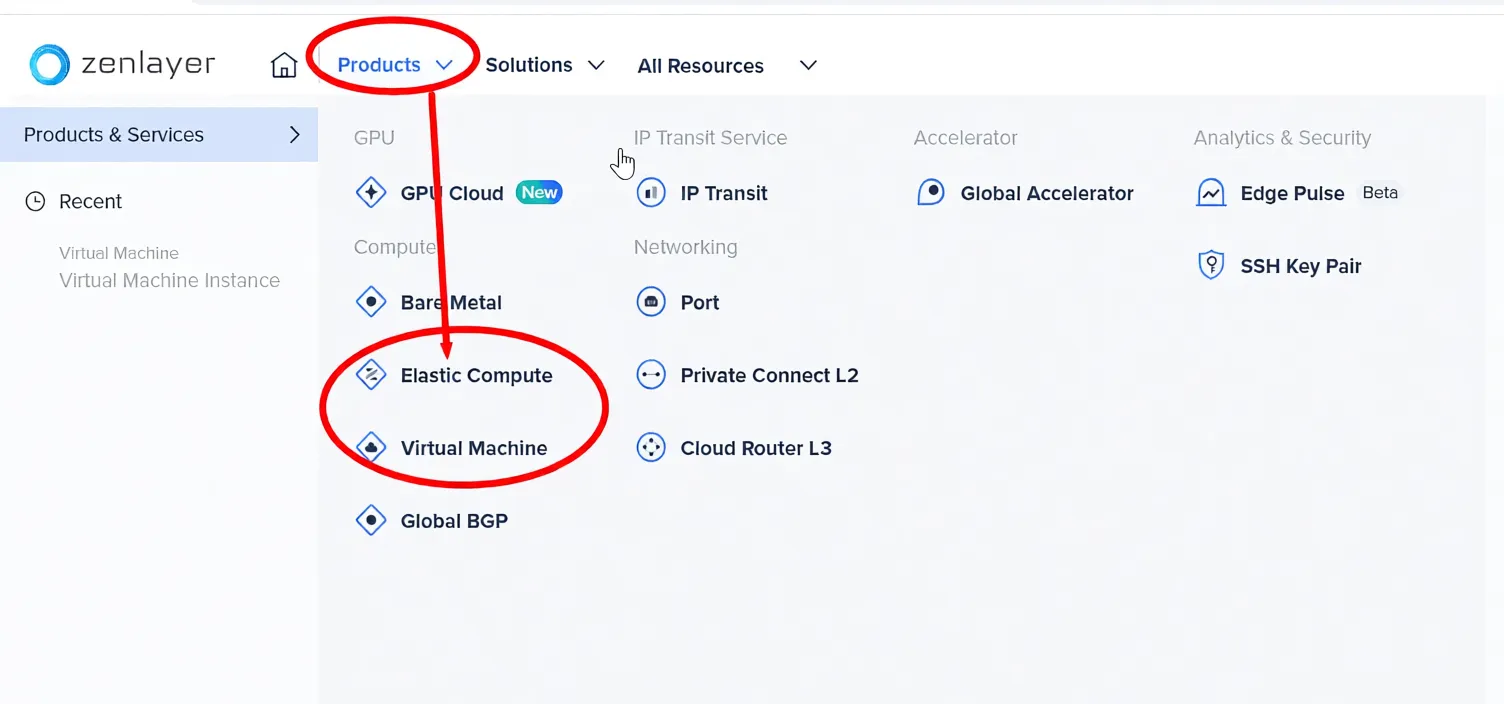Image resolution: width=1504 pixels, height=704 pixels.
Task: Click the Recent clock icon
Action: point(35,201)
